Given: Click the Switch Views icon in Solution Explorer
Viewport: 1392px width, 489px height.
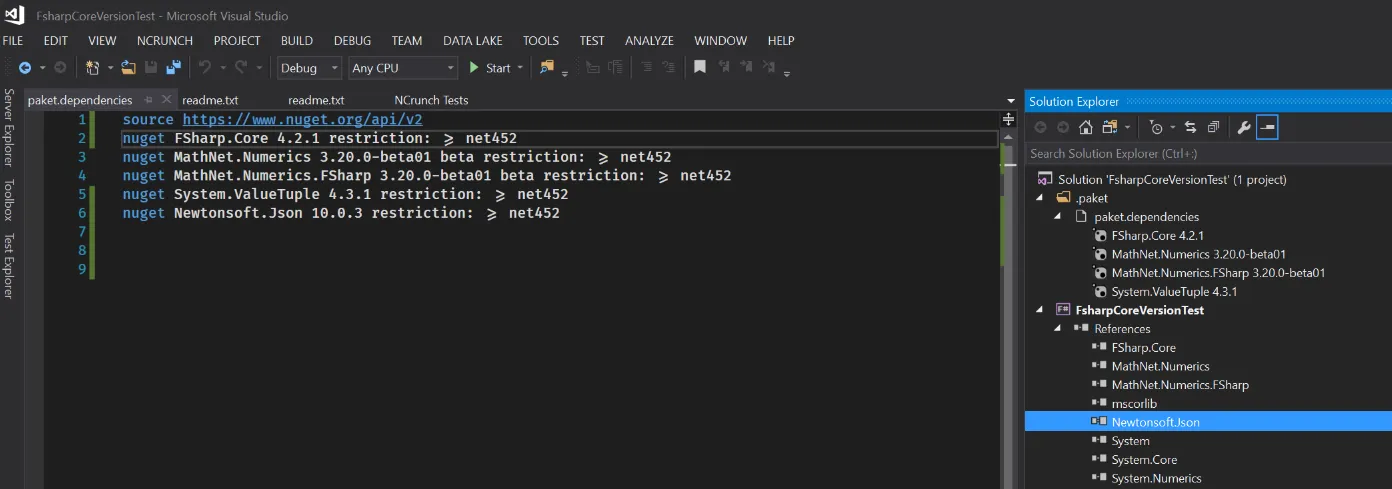Looking at the screenshot, I should click(1108, 127).
